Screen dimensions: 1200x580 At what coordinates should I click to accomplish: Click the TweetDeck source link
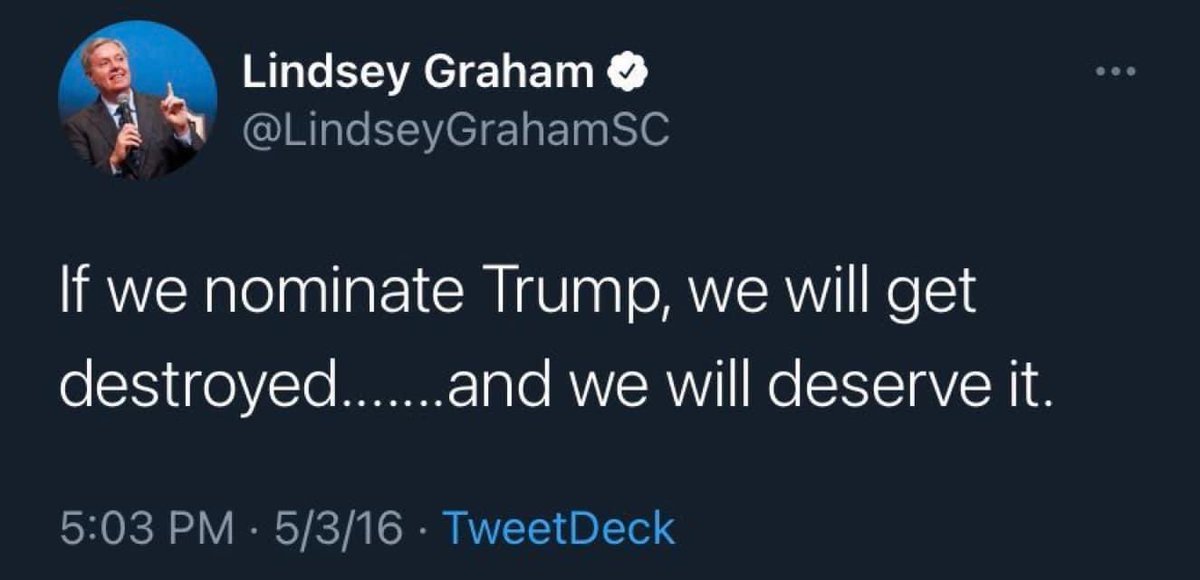tap(558, 528)
